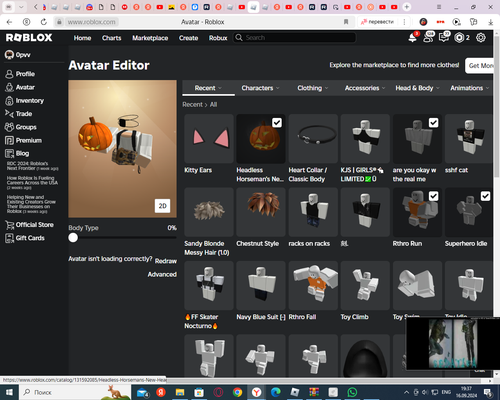This screenshot has height=400, width=500.
Task: Open Marketplace in the top navigation
Action: coord(150,38)
